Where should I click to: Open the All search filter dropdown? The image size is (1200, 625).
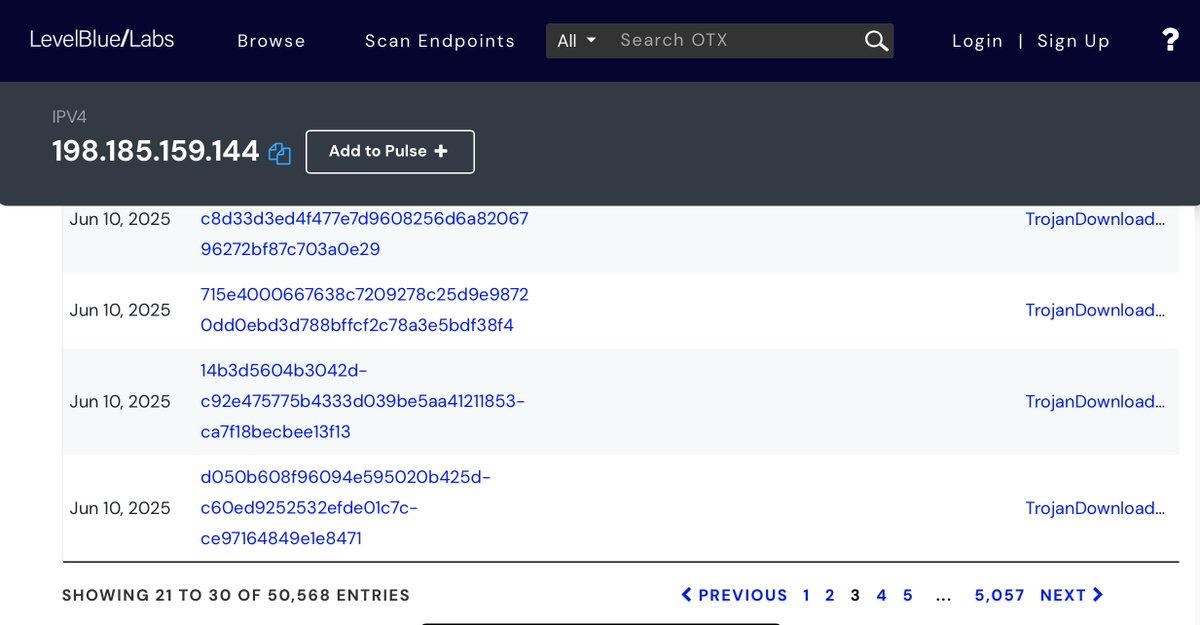click(576, 41)
